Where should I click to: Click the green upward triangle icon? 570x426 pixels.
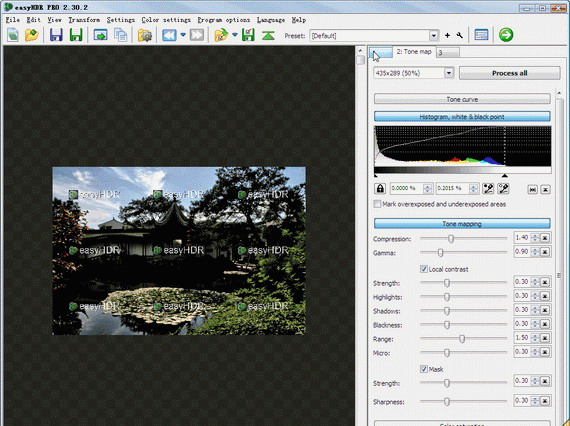pyautogui.click(x=268, y=35)
